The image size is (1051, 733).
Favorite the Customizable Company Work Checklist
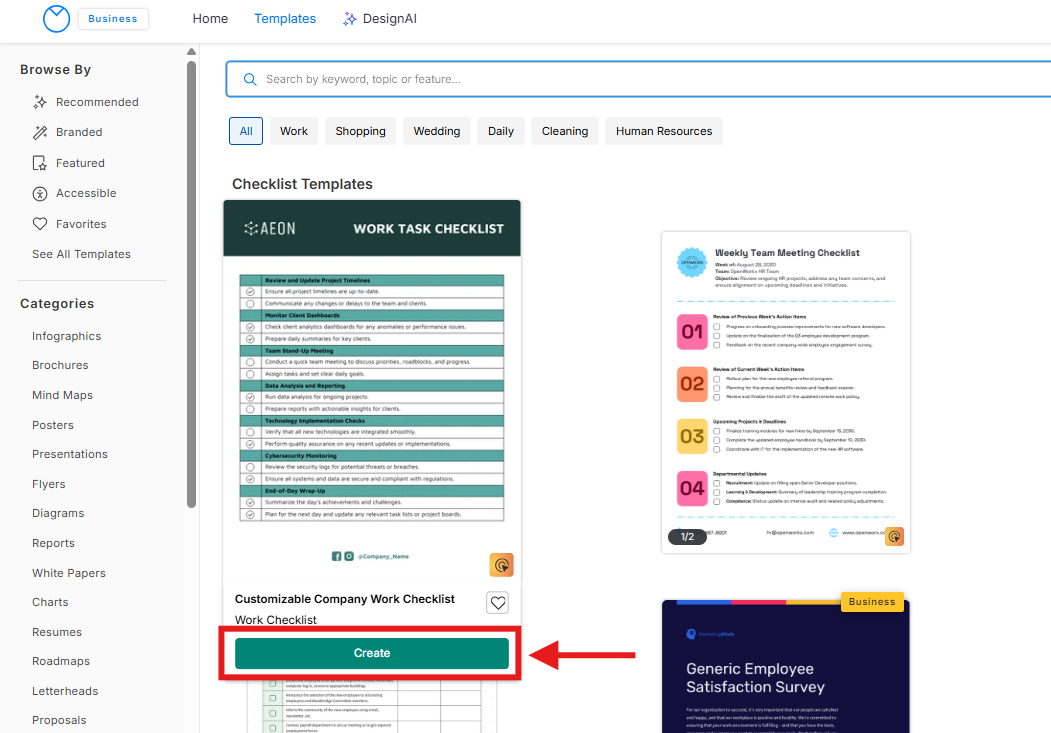498,602
